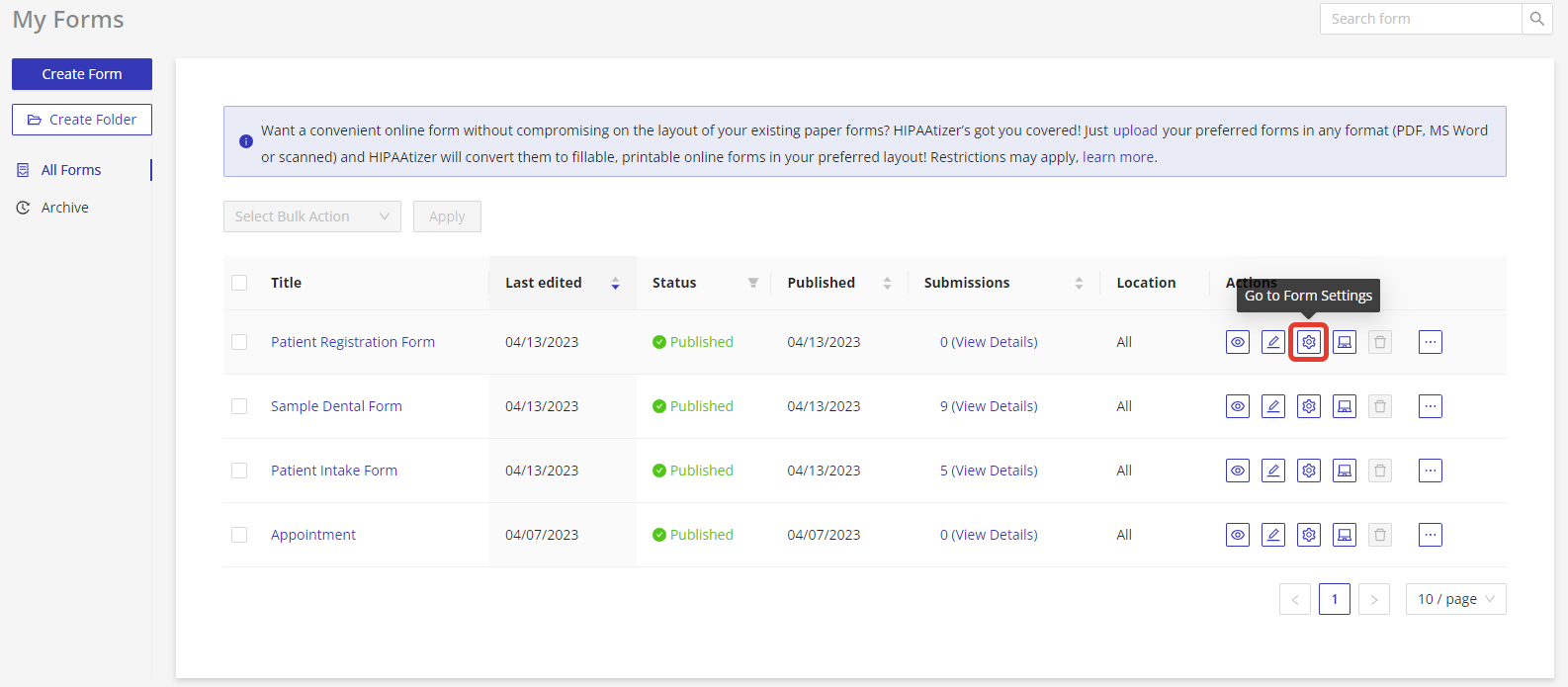Edit the Patient Intake Form with pencil icon
Screen dimensions: 1568x687
(1272, 471)
